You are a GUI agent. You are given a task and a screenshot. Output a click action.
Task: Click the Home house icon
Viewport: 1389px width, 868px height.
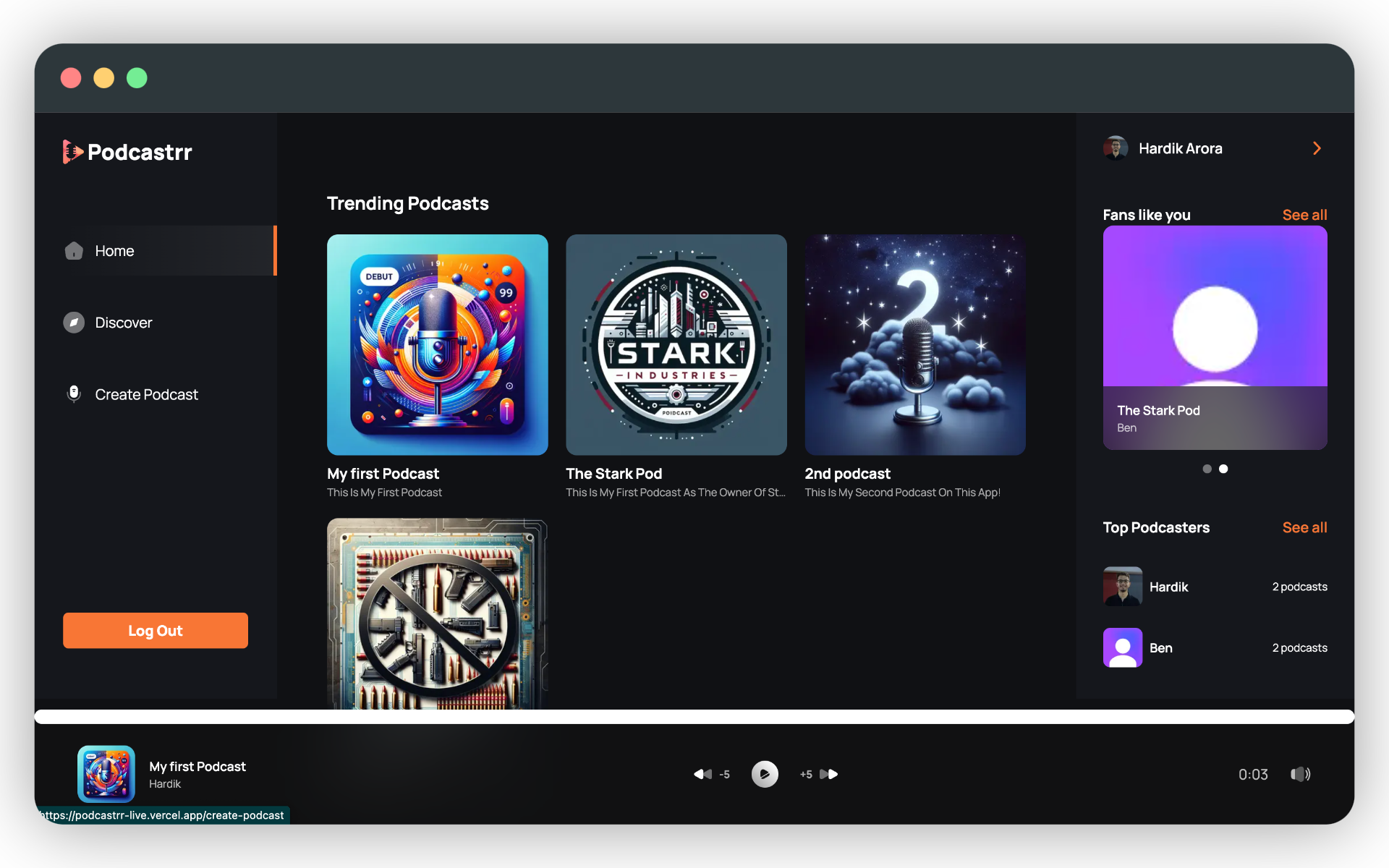click(x=74, y=251)
